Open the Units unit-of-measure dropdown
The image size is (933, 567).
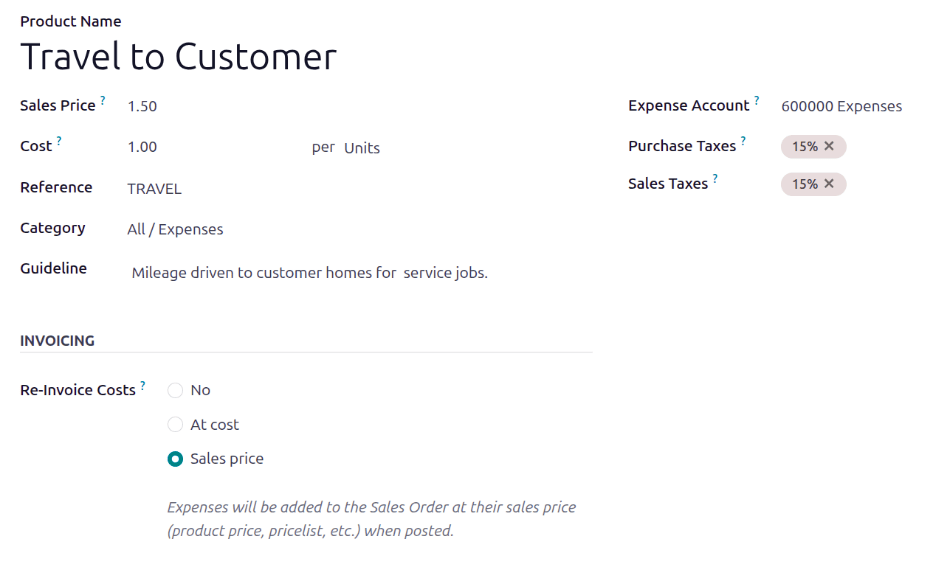click(362, 148)
